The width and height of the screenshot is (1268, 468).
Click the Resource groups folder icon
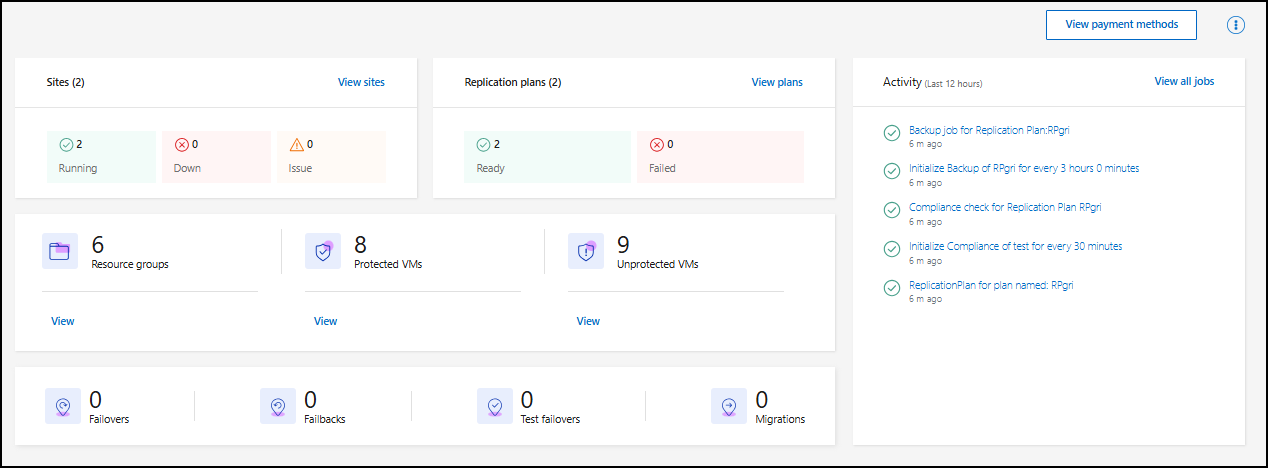[x=60, y=252]
